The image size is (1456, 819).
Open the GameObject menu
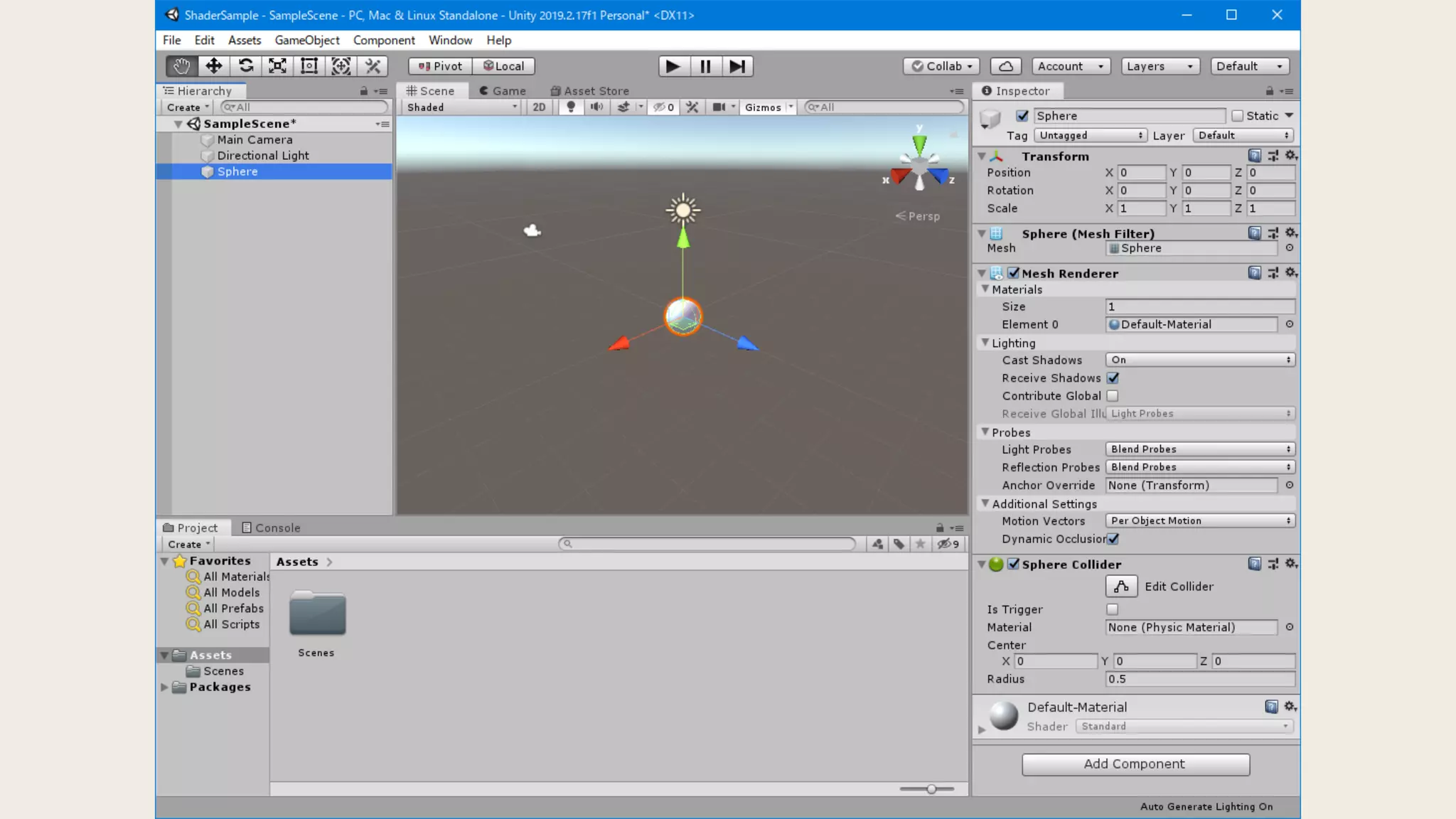coord(307,41)
